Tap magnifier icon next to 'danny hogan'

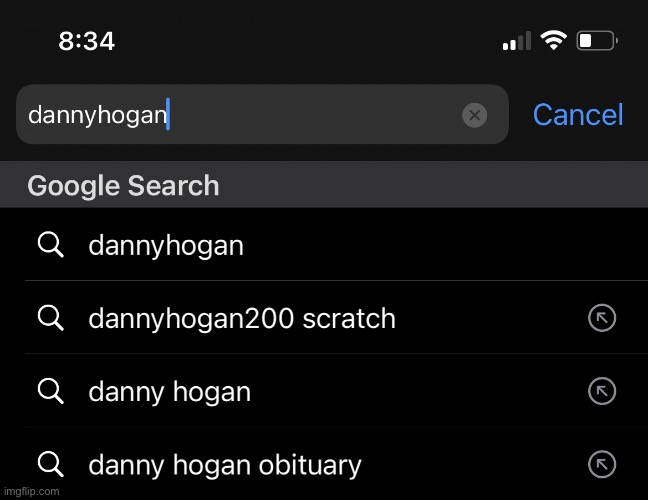click(50, 391)
